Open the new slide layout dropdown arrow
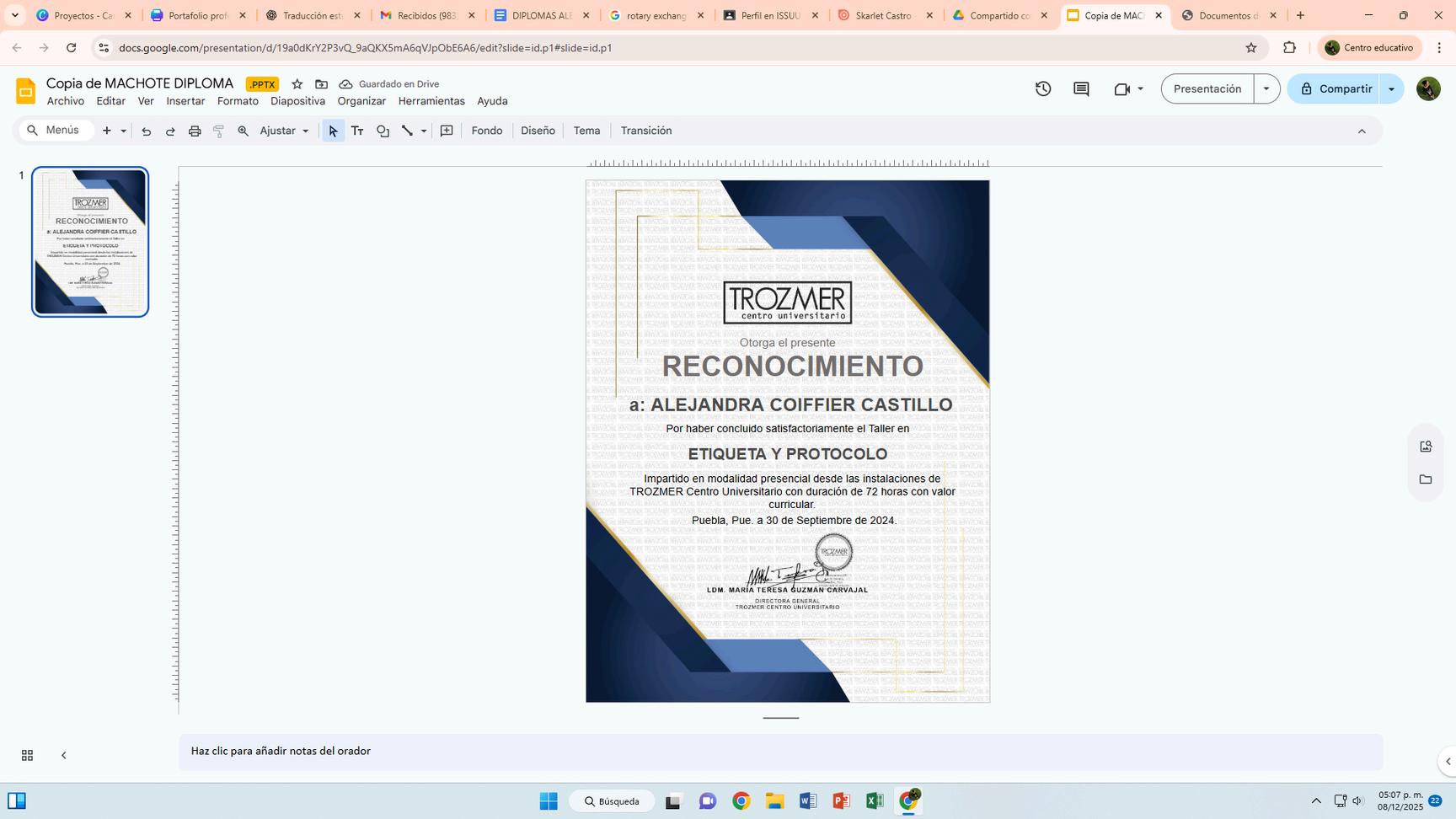The height and width of the screenshot is (819, 1456). pos(124,131)
